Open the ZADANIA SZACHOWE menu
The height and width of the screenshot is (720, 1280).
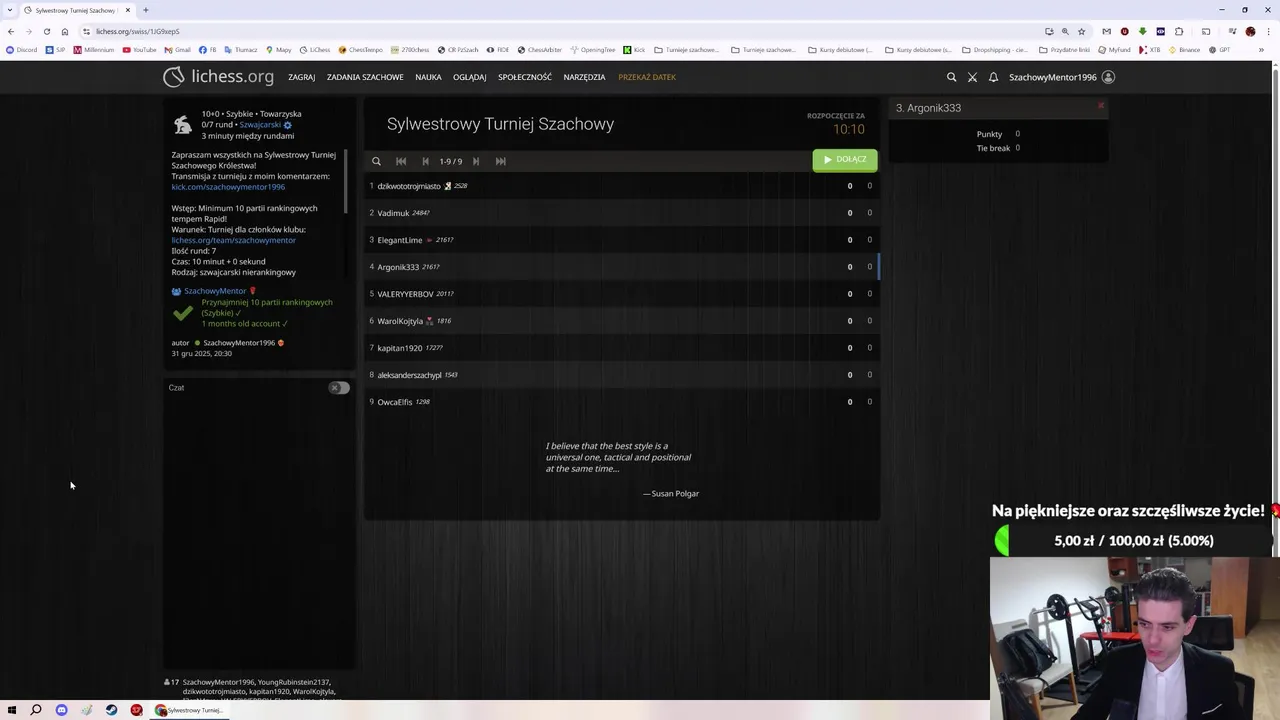tap(365, 77)
